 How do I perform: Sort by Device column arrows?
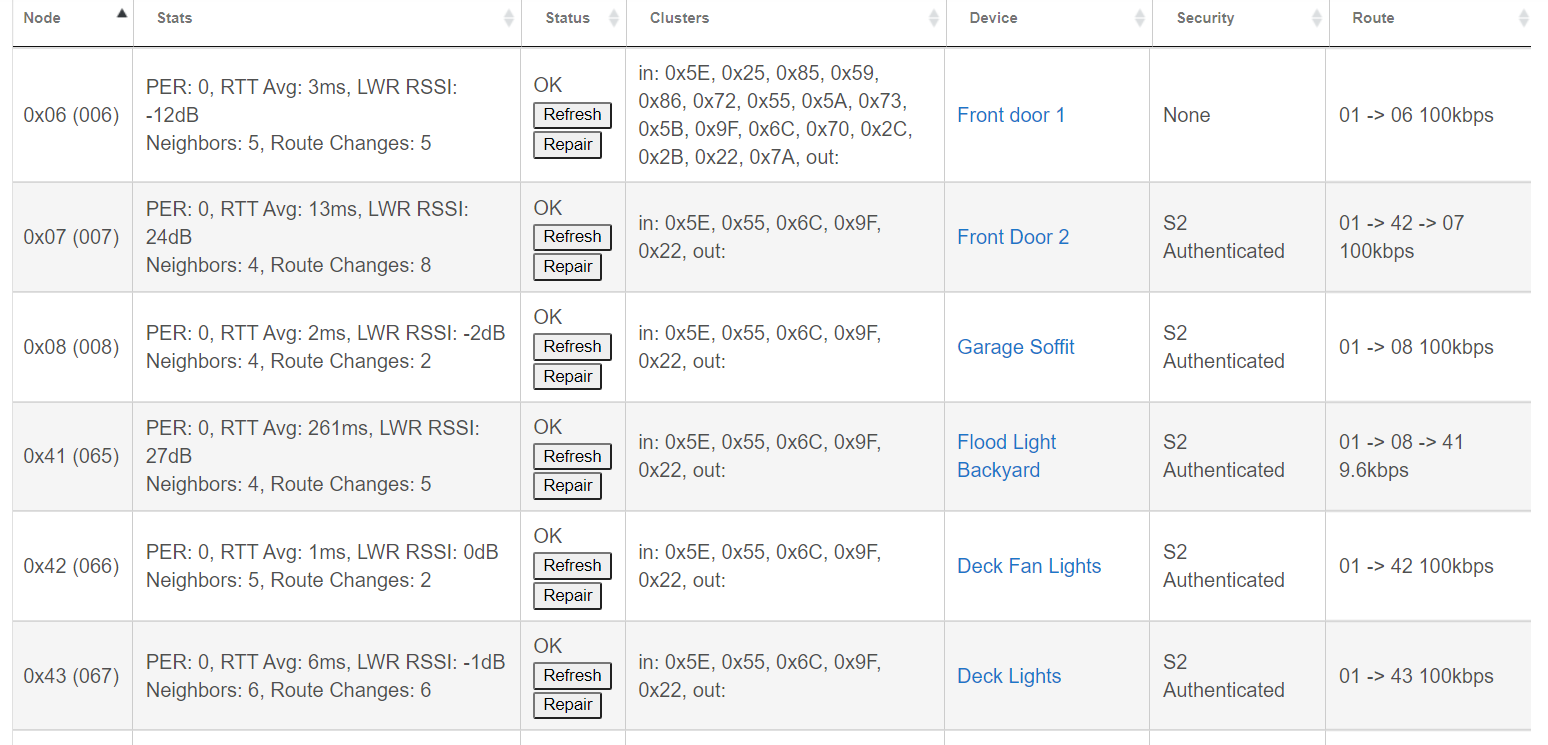point(1140,18)
